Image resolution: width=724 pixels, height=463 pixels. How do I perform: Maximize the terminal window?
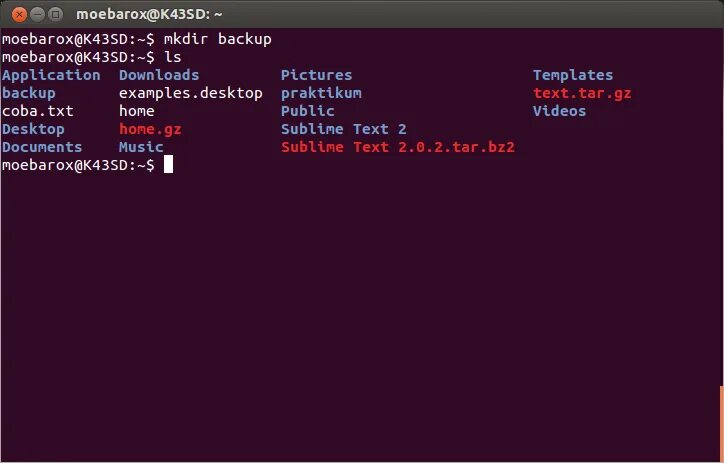(55, 15)
